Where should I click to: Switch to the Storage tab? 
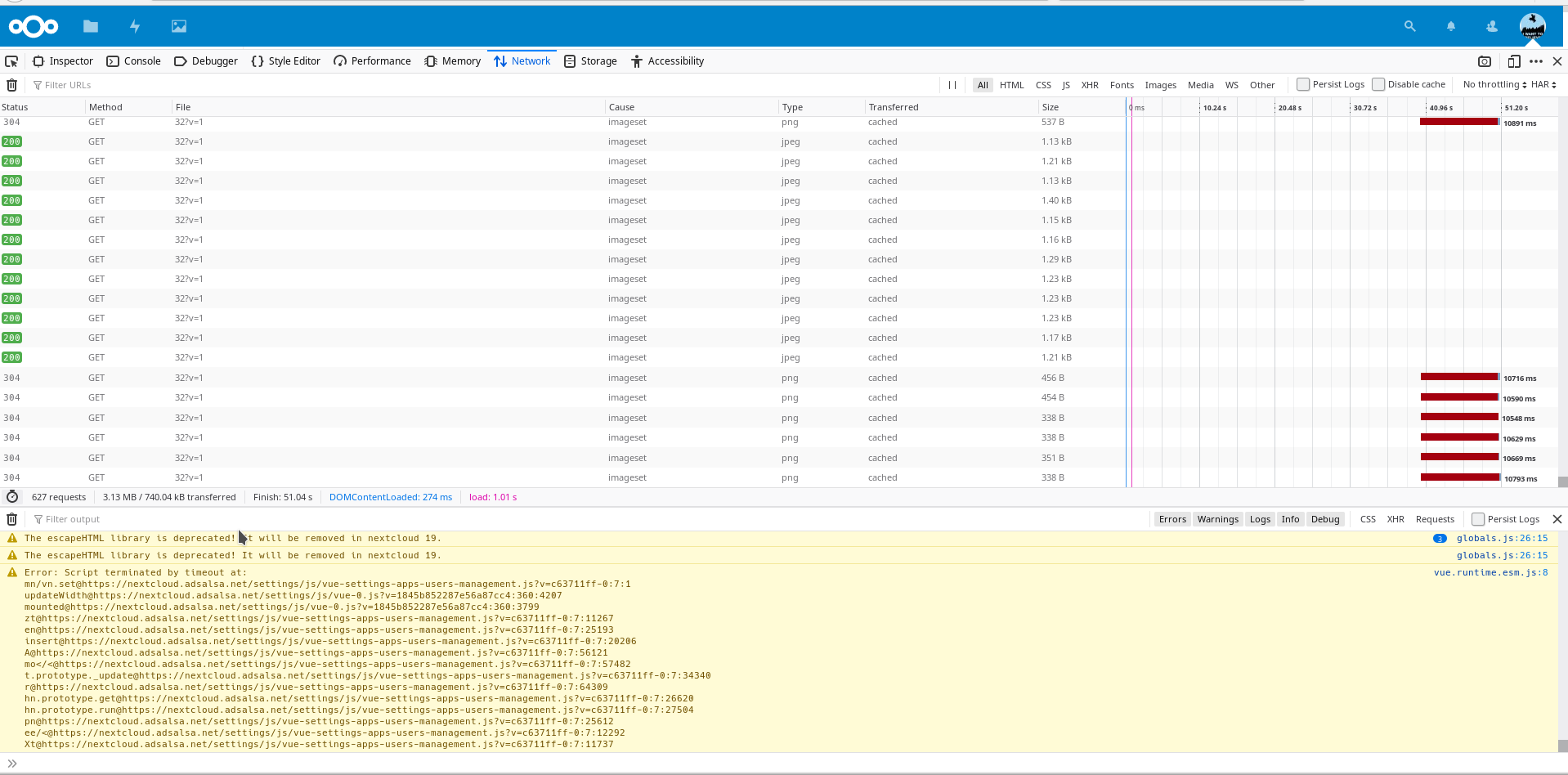[x=589, y=60]
